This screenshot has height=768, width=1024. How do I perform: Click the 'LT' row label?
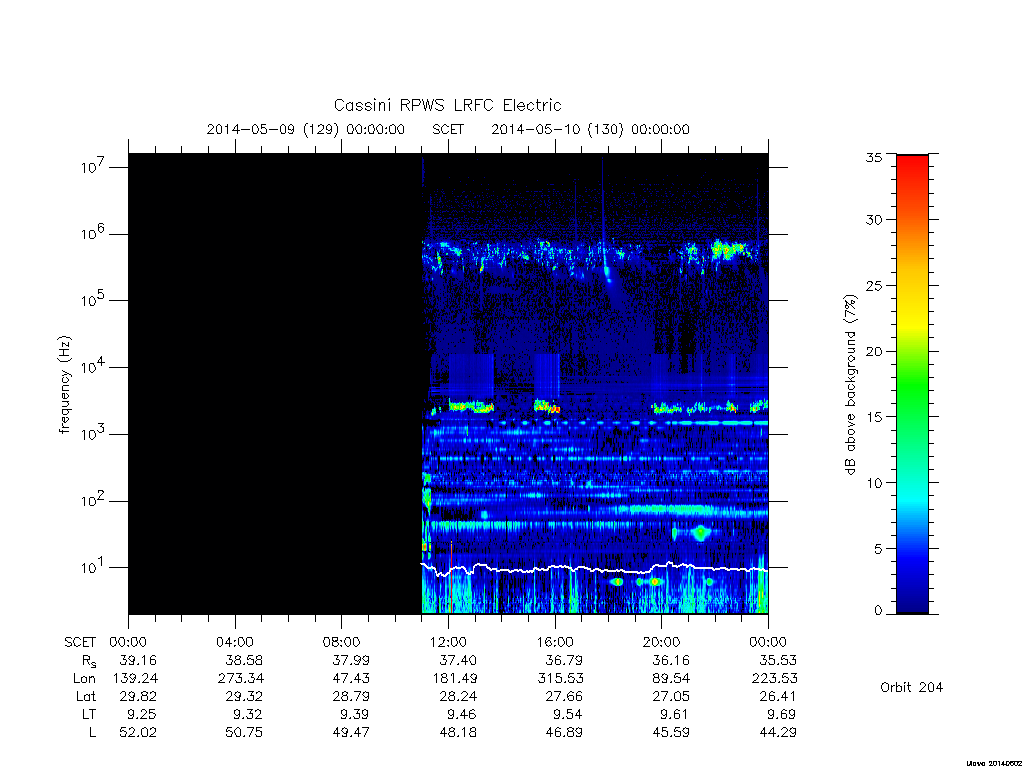(x=89, y=714)
